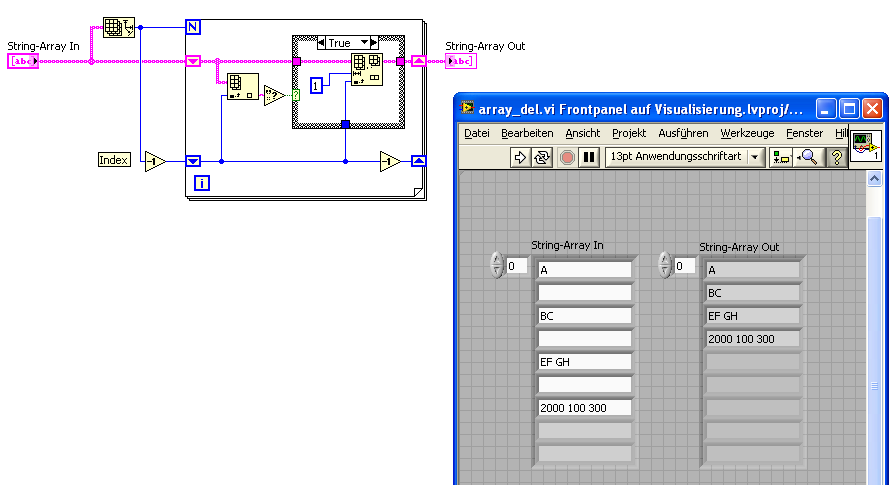This screenshot has width=895, height=485.
Task: Open the font dropdown '13pt Anwendungsschriftart'
Action: pyautogui.click(x=685, y=156)
